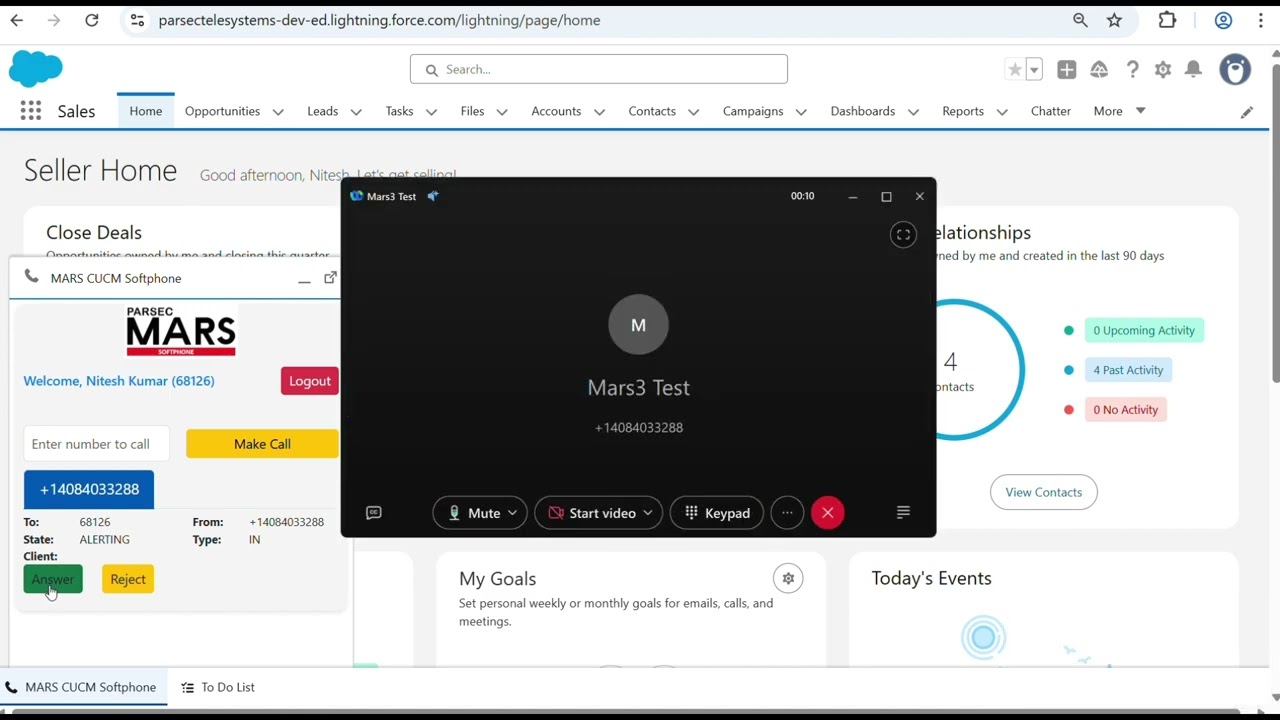Open the browser extensions puzzle icon
1280x720 pixels.
coord(1167,20)
